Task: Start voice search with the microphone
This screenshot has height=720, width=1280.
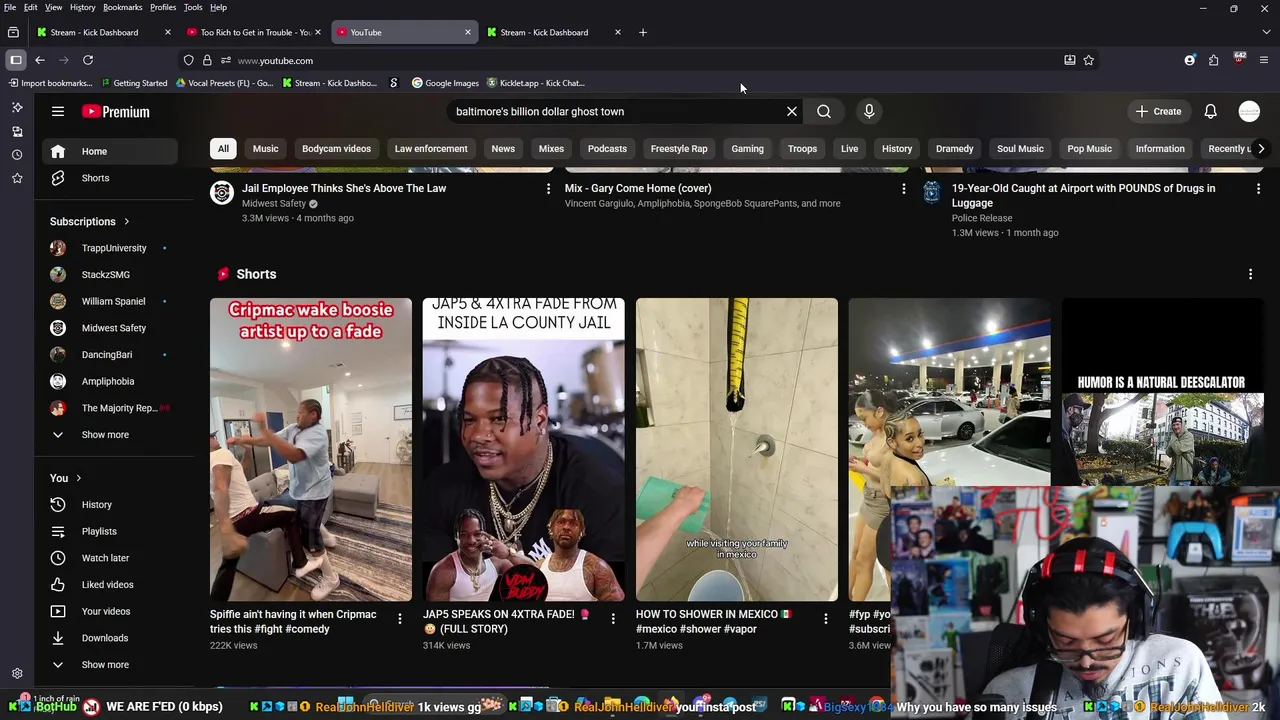Action: click(x=869, y=111)
